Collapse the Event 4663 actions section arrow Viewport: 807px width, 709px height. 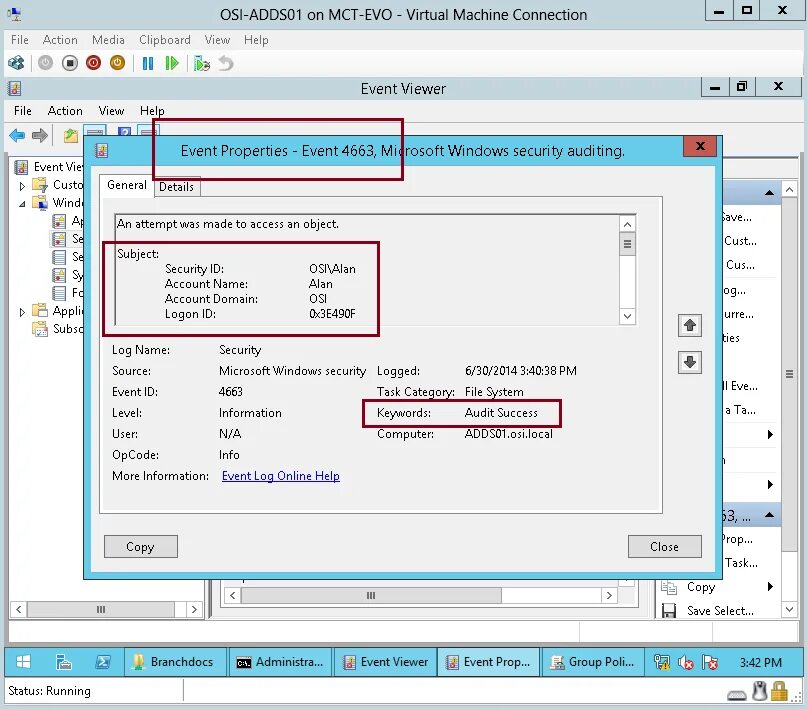769,515
